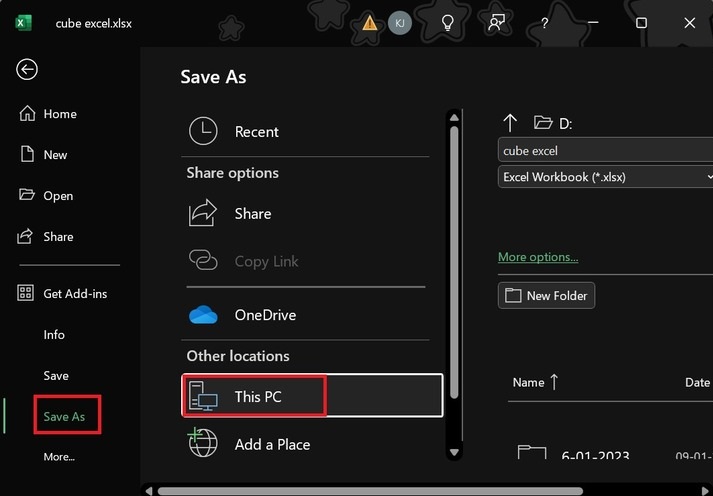
Task: Click Add a Place
Action: [x=305, y=444]
